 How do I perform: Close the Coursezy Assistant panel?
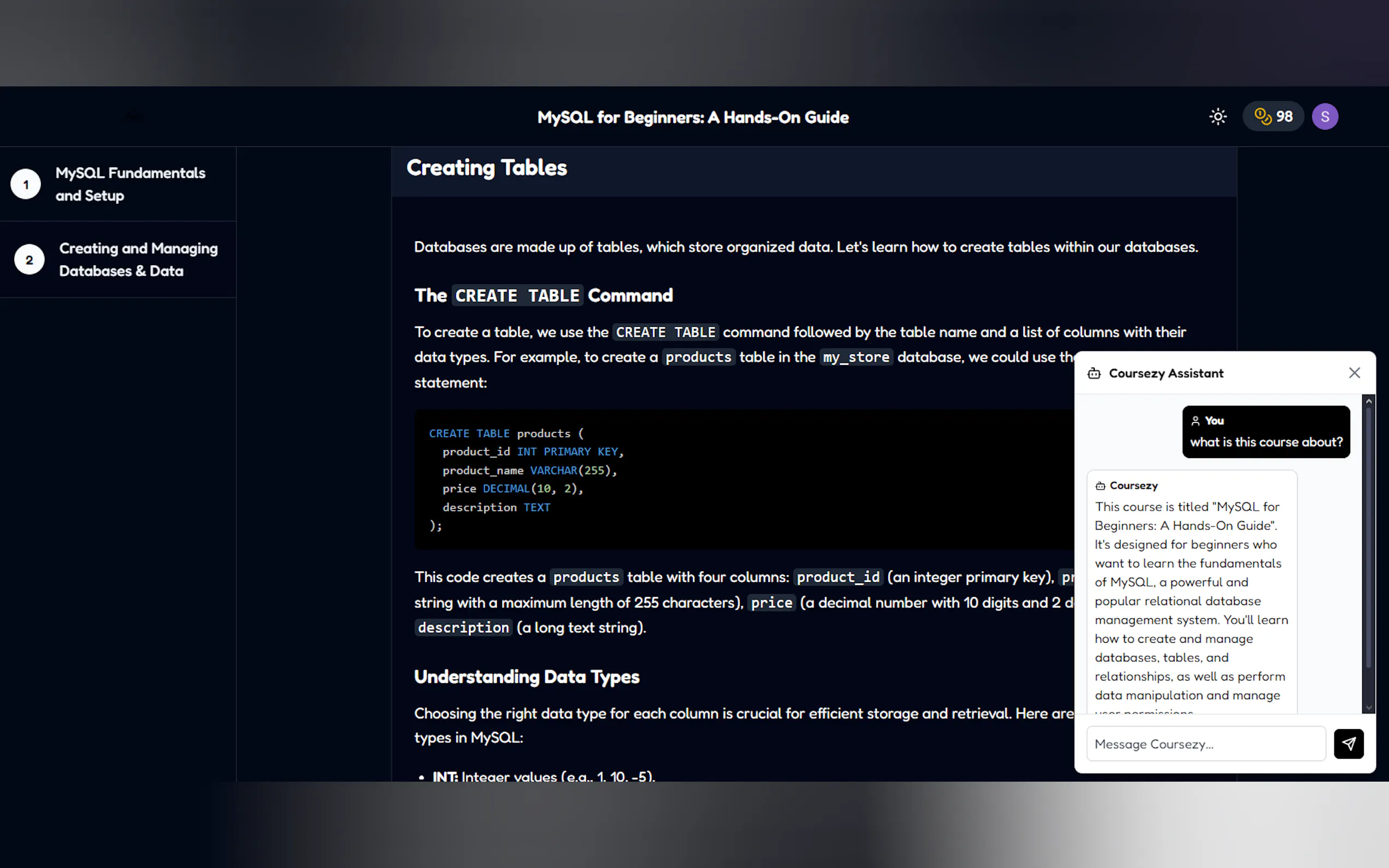1354,373
